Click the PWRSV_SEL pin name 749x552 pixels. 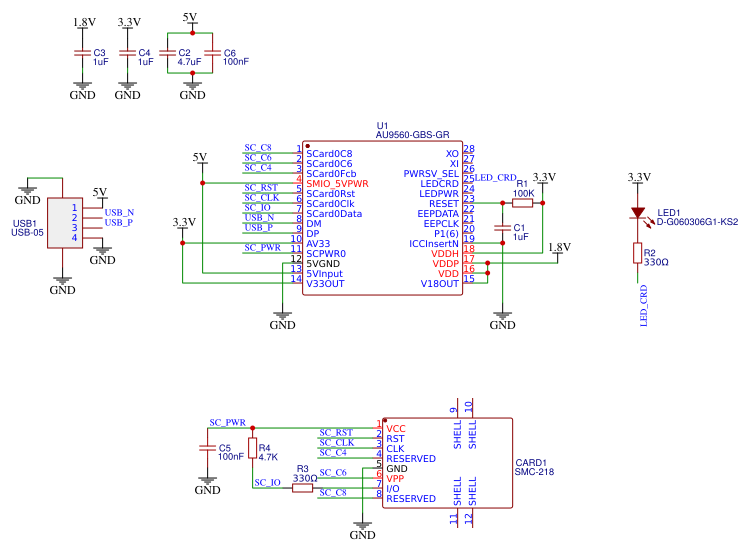pos(431,174)
